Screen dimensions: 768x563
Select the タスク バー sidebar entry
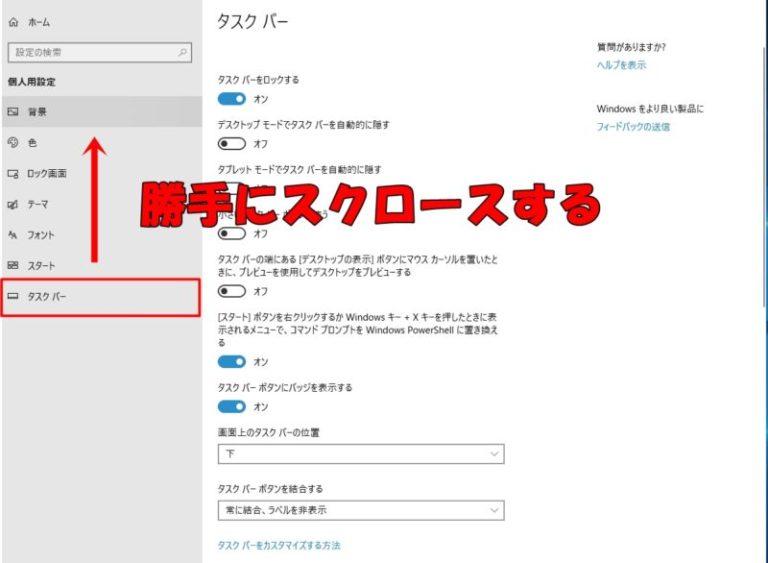(101, 297)
